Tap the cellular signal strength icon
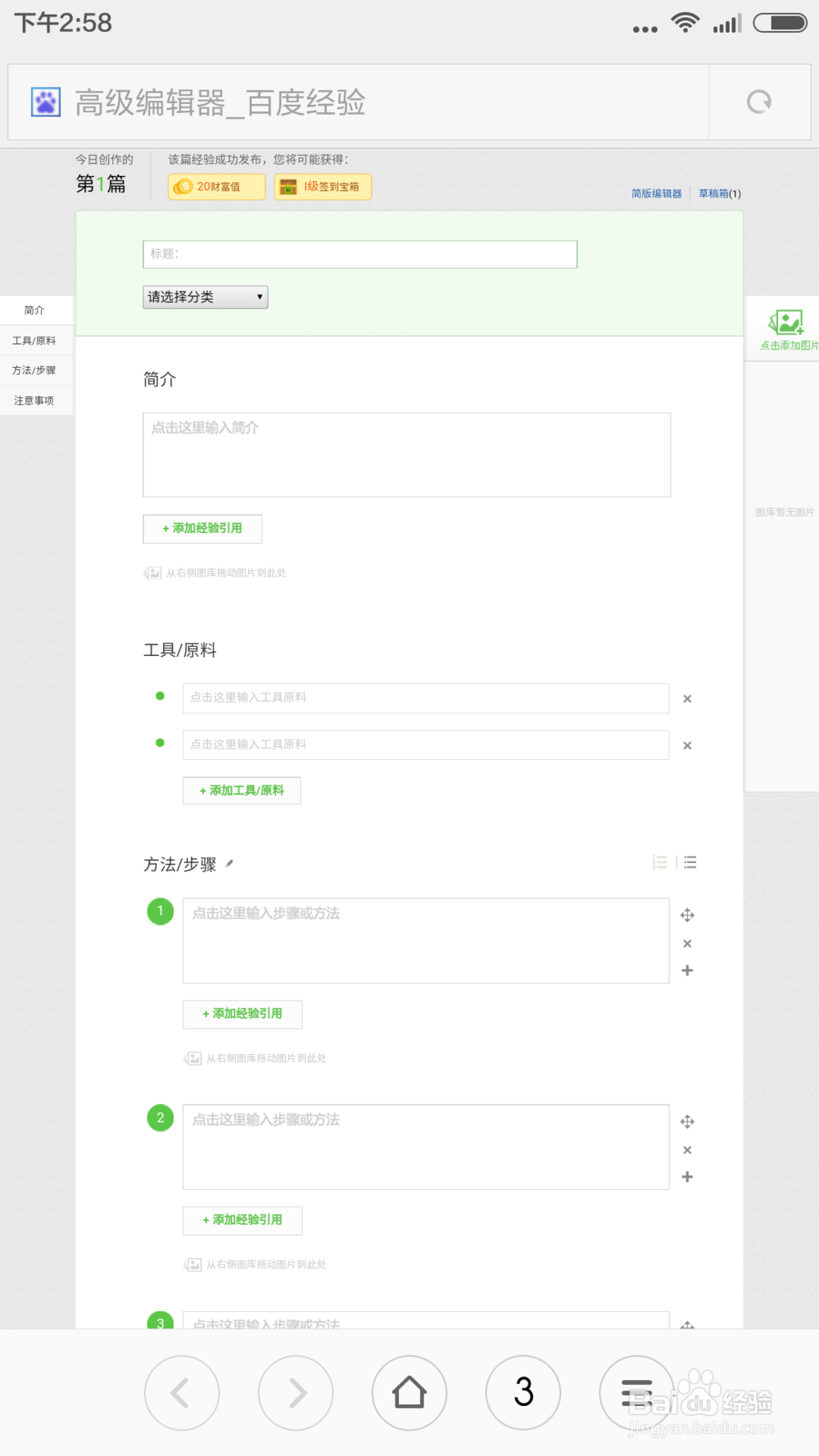 tap(727, 23)
